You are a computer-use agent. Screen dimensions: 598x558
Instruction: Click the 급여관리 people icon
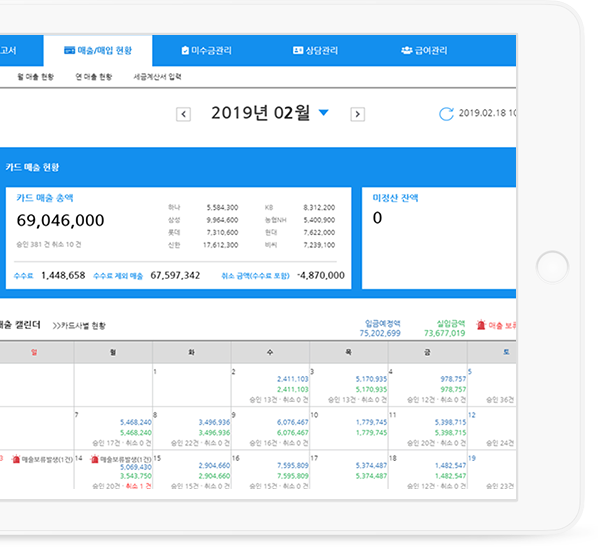(x=407, y=50)
